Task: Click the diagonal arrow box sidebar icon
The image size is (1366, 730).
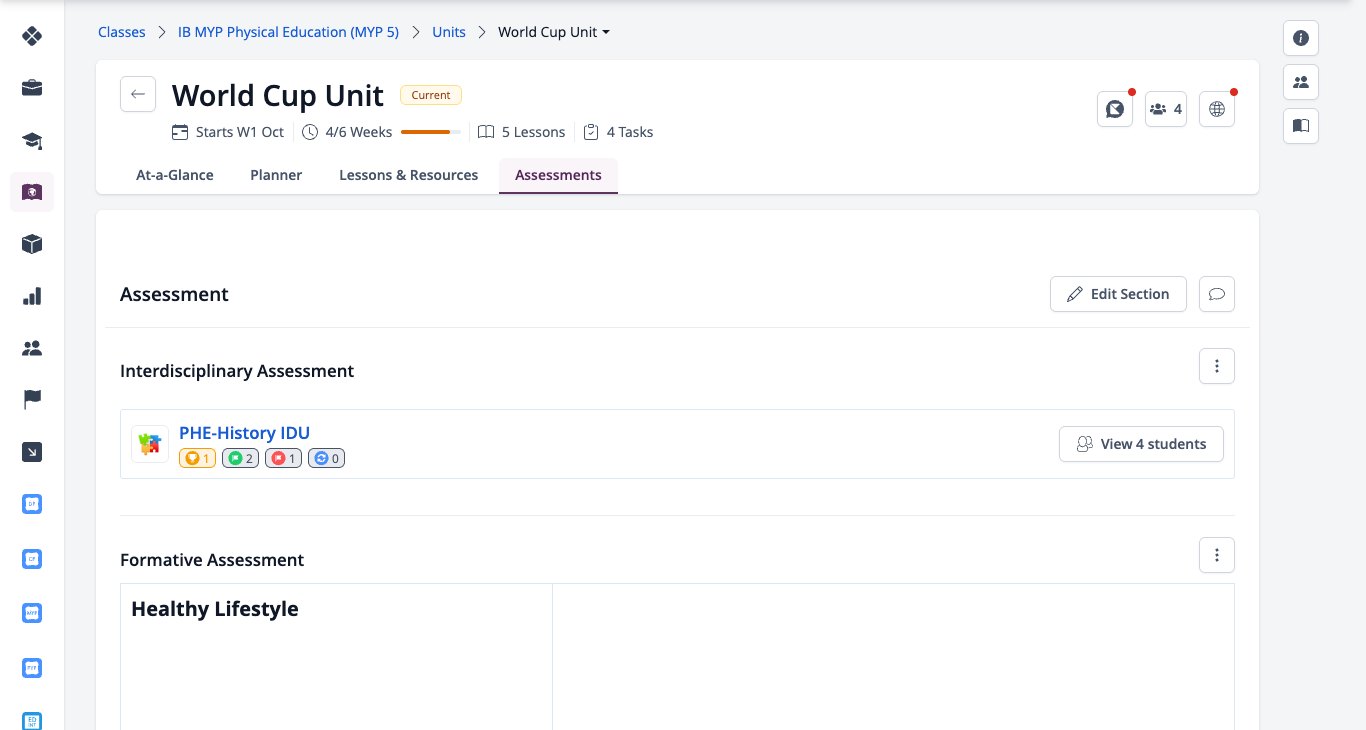Action: pos(32,452)
